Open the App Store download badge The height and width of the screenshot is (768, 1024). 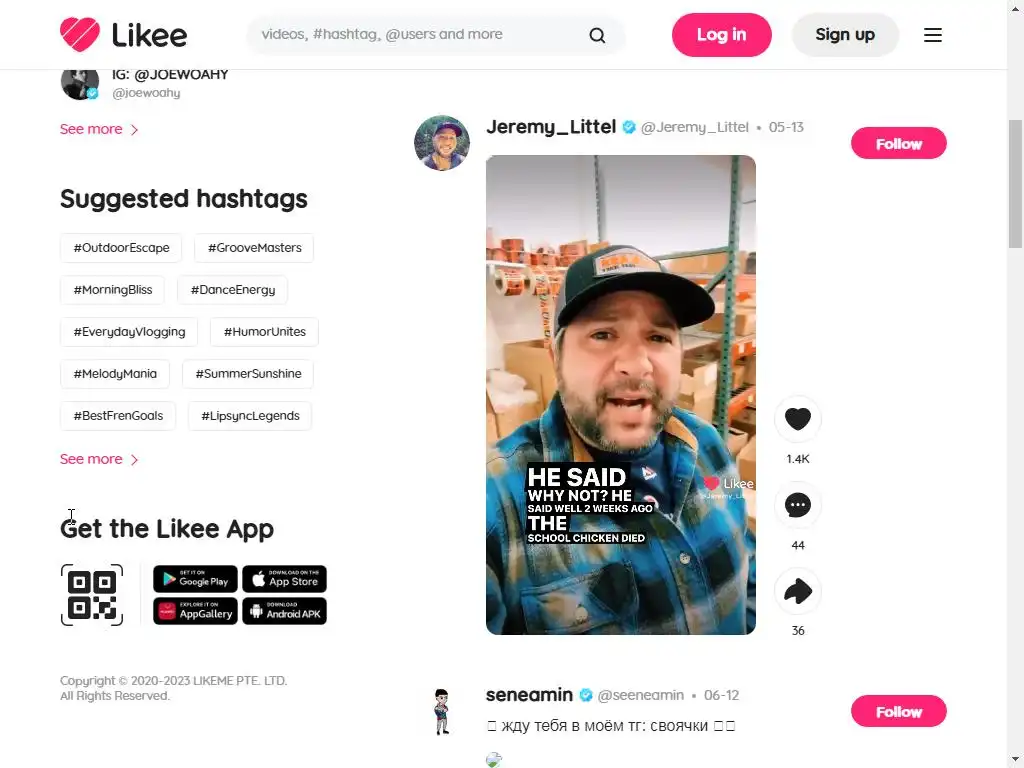tap(284, 579)
